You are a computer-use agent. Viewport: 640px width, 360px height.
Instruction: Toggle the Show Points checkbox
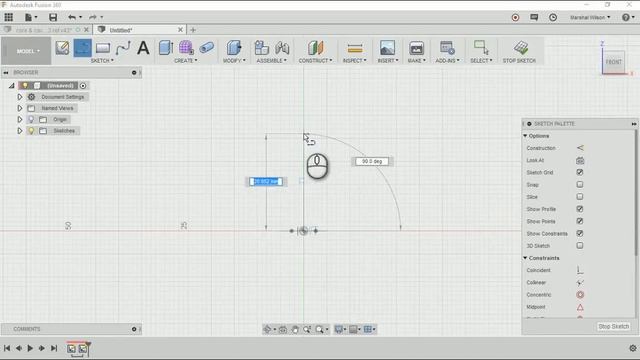point(580,221)
